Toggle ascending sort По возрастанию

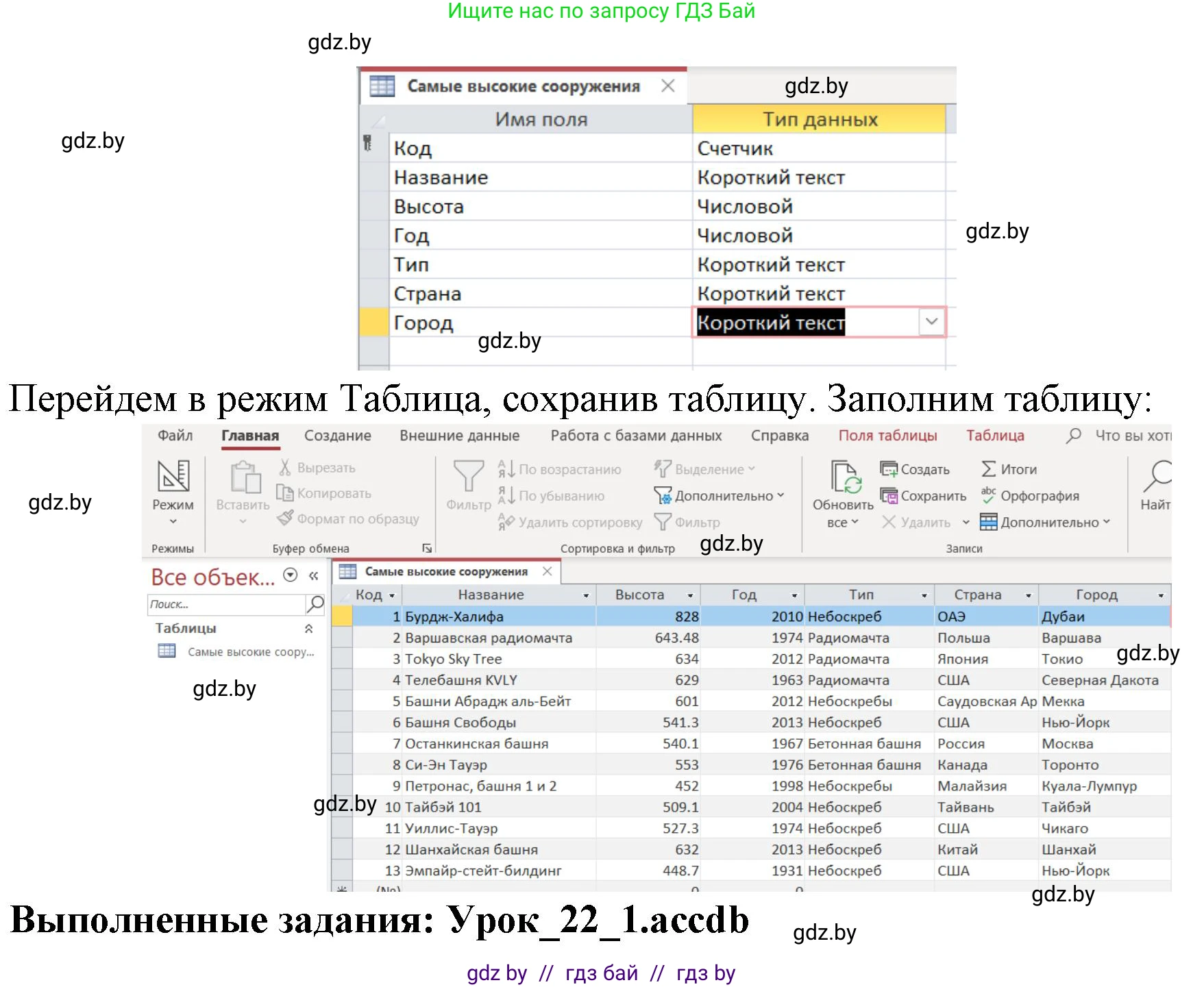pyautogui.click(x=506, y=468)
